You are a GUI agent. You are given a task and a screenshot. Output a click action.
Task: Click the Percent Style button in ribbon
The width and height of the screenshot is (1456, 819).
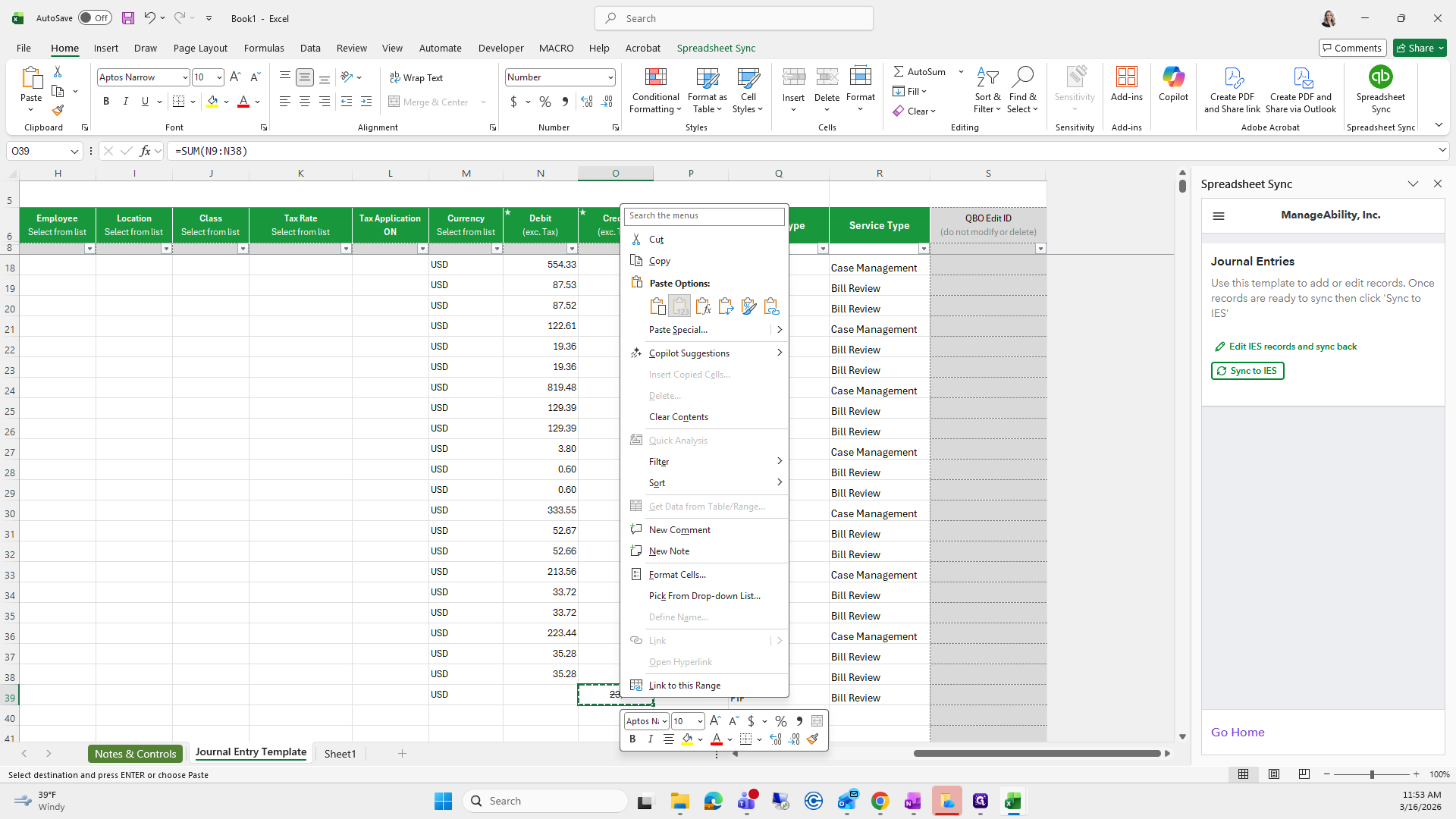[x=544, y=102]
